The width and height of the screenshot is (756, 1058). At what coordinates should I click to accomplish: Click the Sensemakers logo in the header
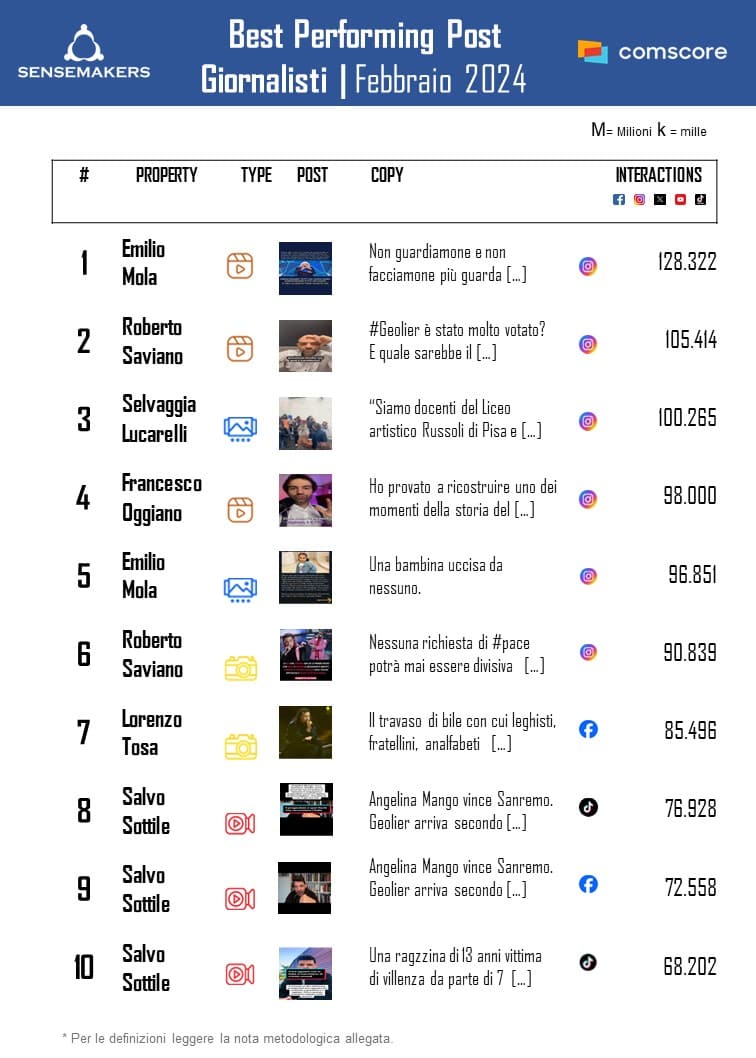84,52
